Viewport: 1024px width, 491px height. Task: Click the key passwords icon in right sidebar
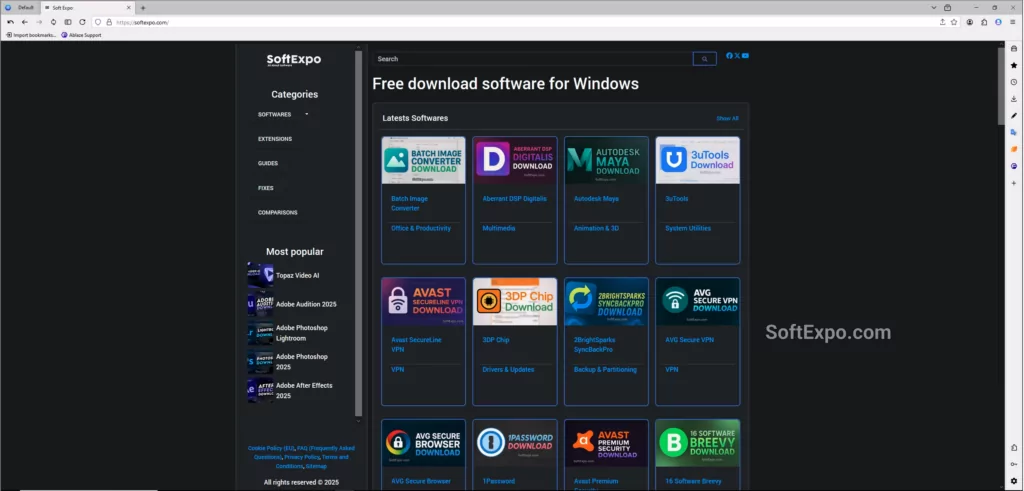1014,464
